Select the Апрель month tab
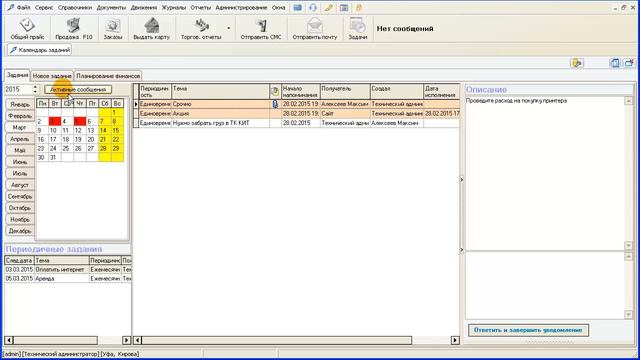 [20, 139]
